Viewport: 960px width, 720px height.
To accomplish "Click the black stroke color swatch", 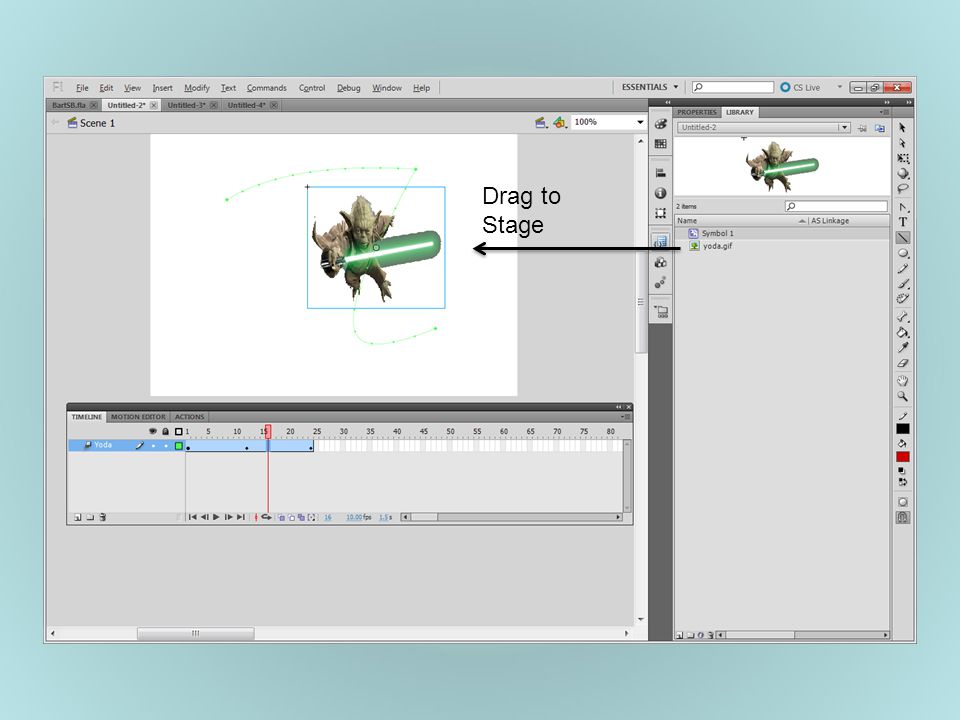I will pos(902,429).
